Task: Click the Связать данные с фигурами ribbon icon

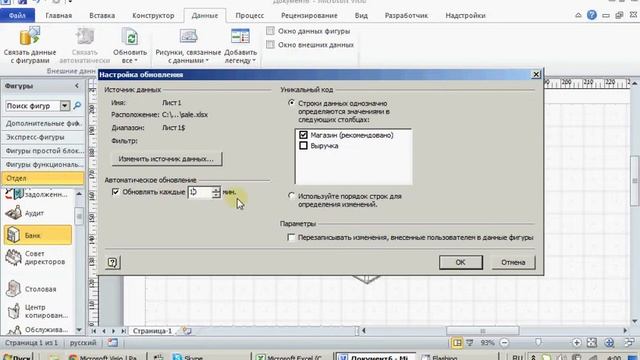Action: [29, 37]
